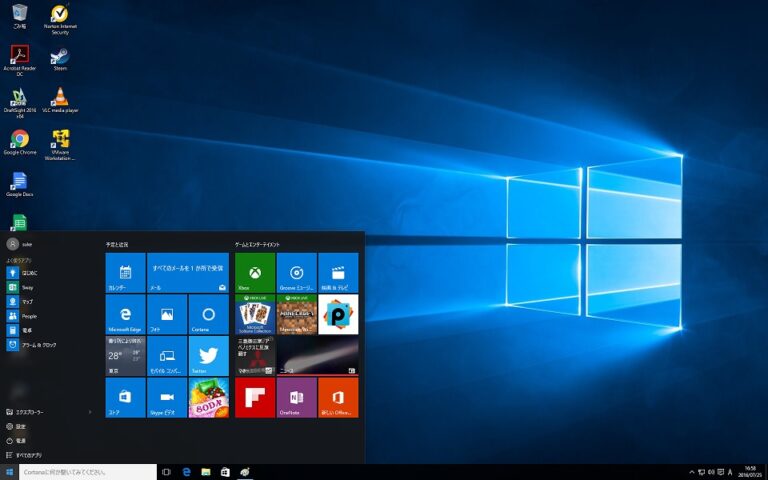Open the Mail tile
Screen dimensions: 768x480
(x=188, y=273)
